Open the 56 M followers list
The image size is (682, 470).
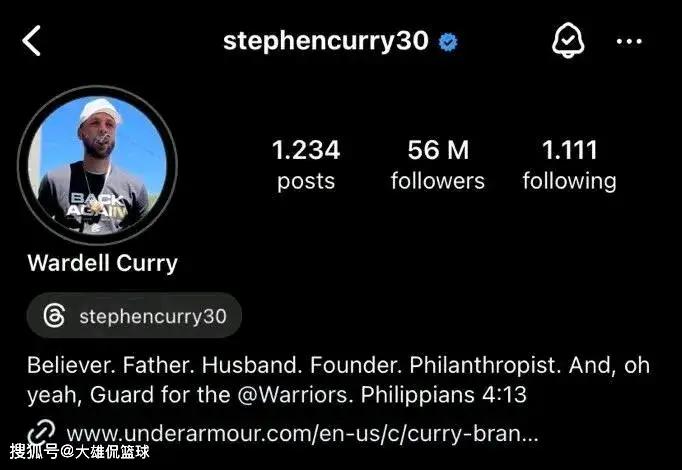438,165
